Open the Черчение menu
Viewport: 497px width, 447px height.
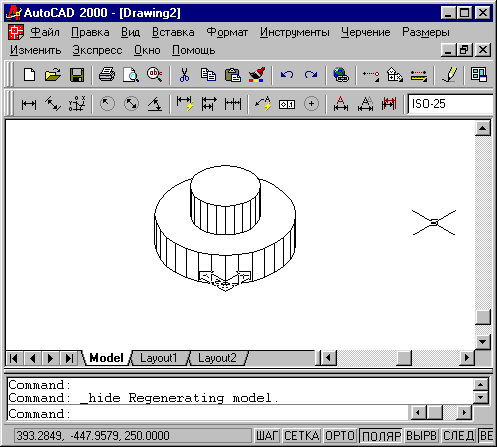pos(365,32)
